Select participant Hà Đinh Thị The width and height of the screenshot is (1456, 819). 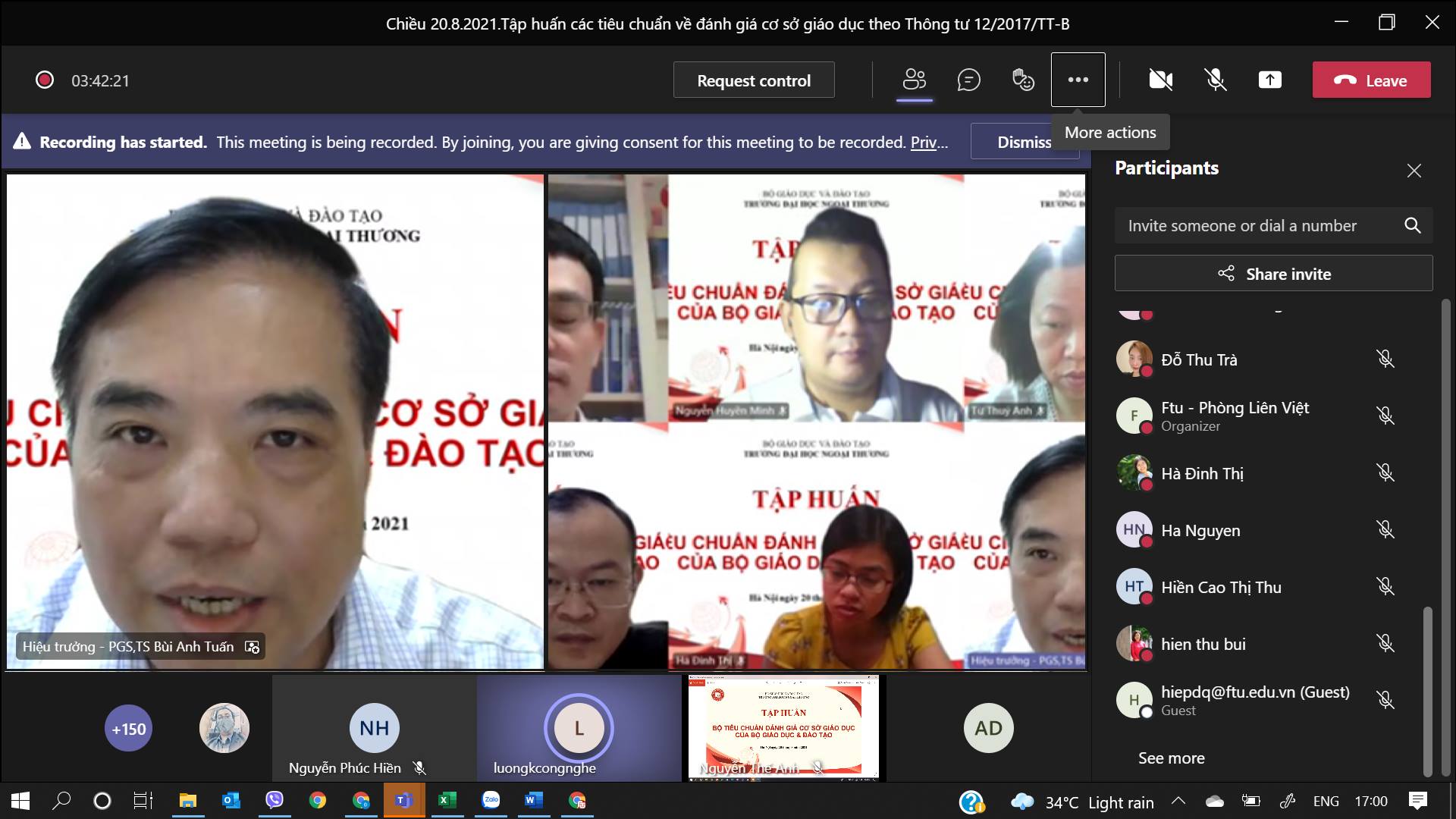tap(1259, 473)
